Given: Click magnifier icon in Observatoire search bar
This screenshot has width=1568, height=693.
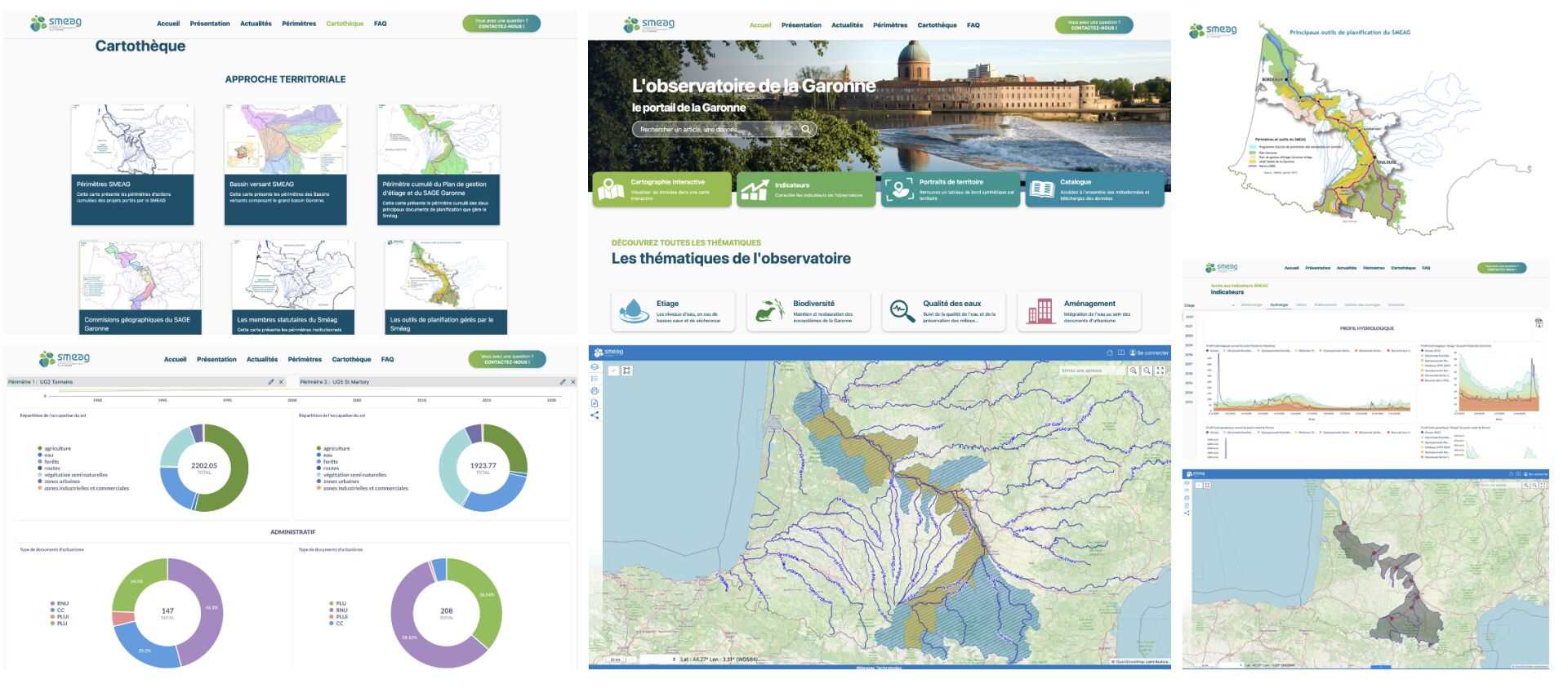Looking at the screenshot, I should 805,129.
